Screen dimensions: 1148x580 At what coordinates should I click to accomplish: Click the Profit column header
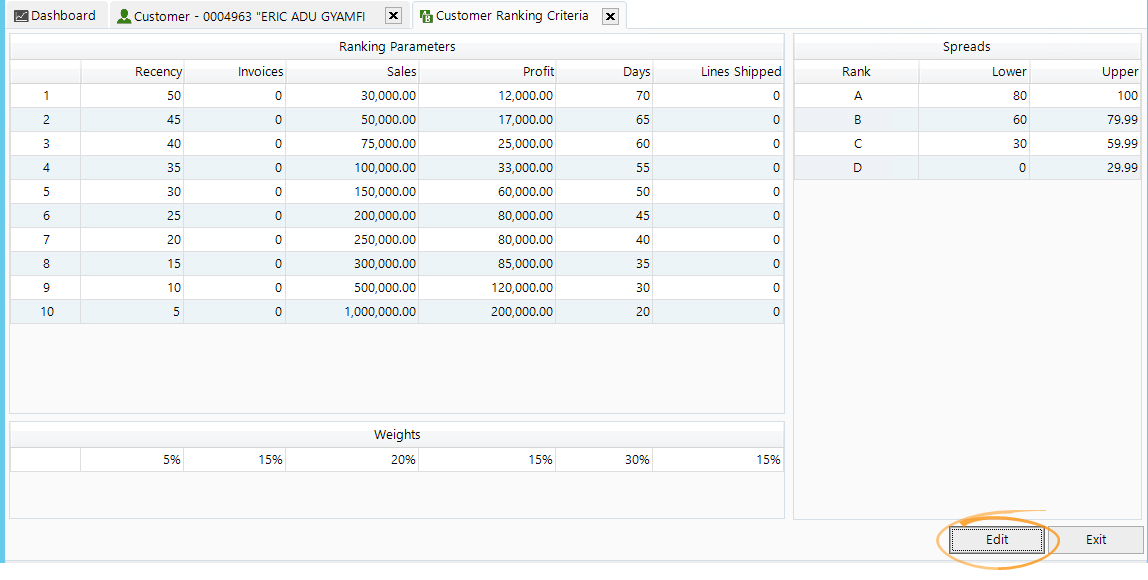pyautogui.click(x=537, y=71)
